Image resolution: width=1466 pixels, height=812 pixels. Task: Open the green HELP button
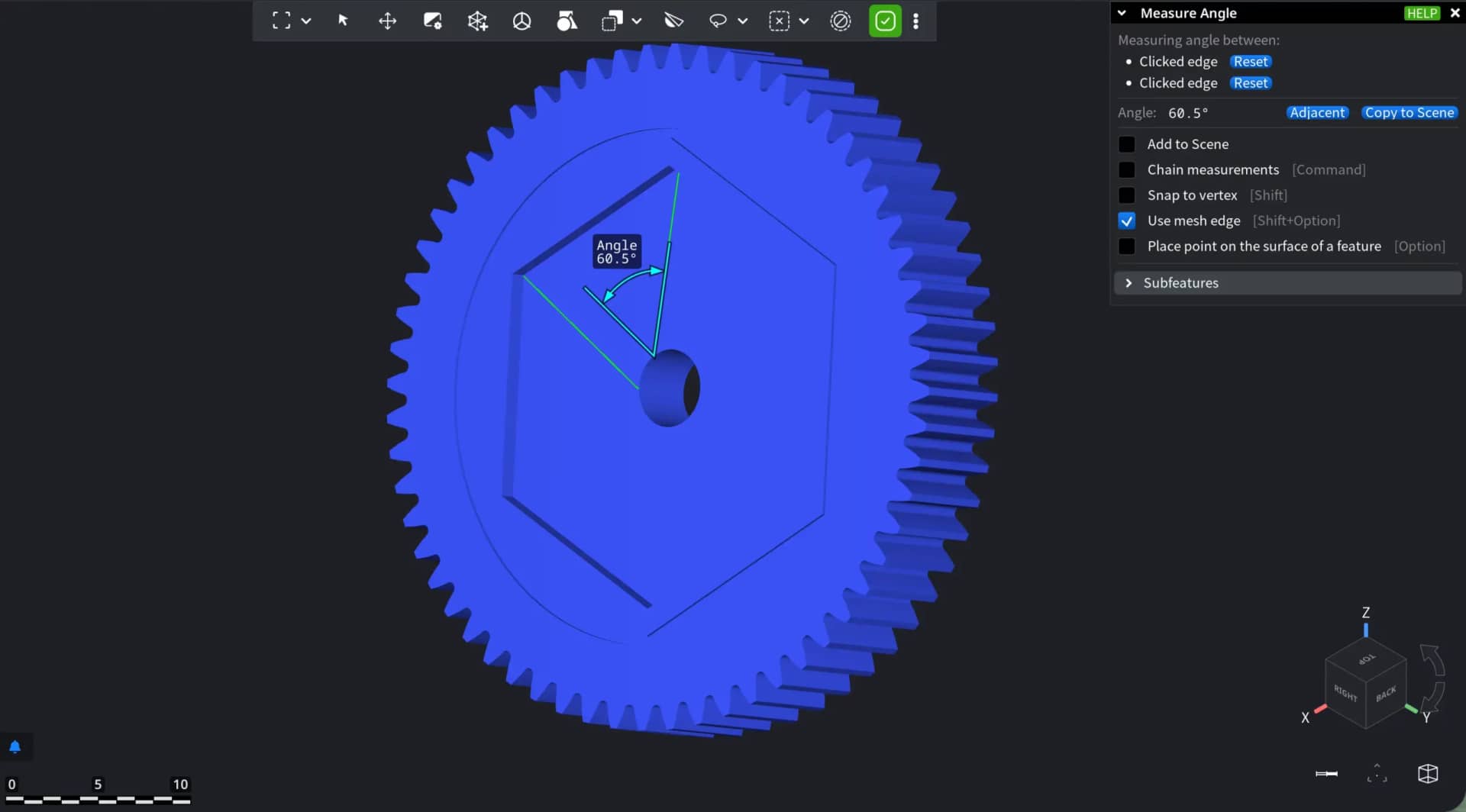tap(1422, 13)
